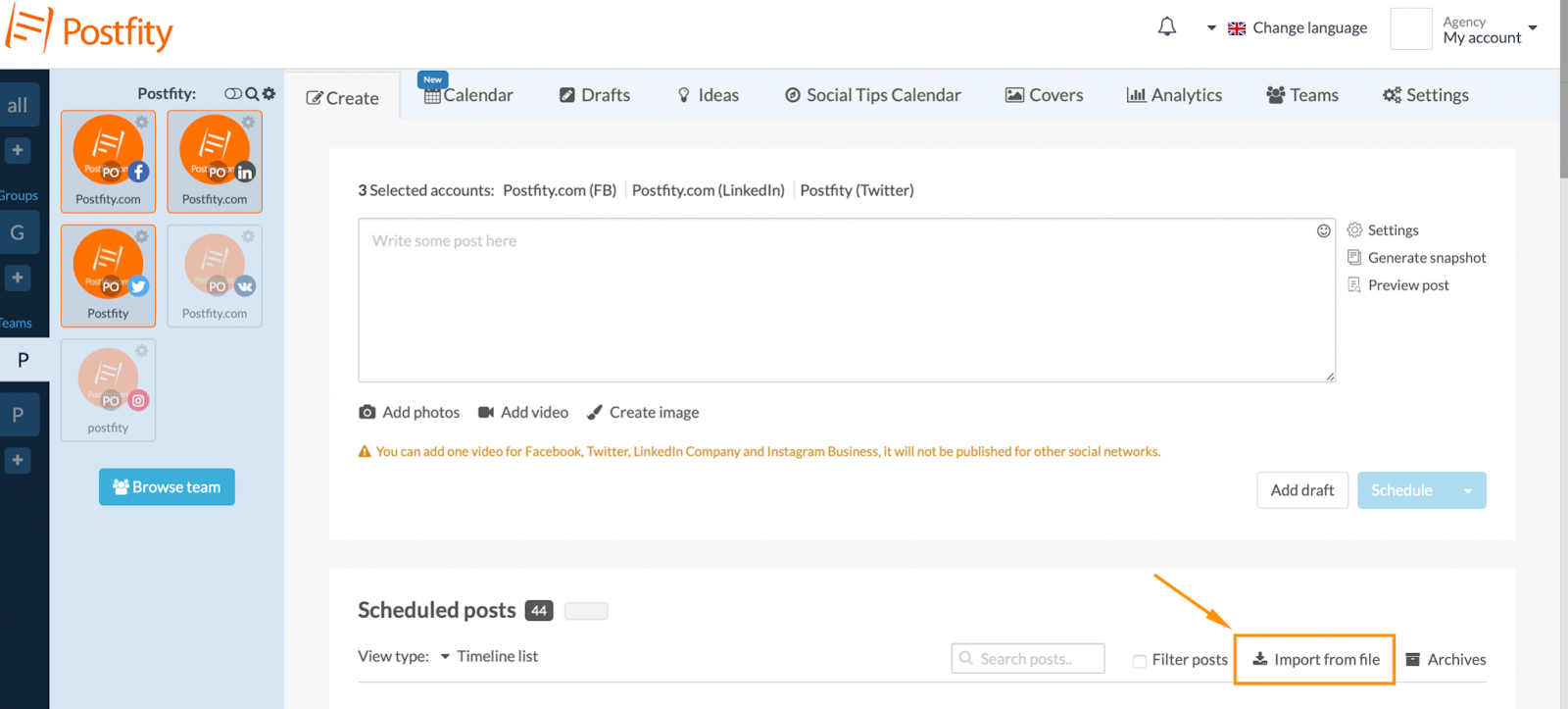Show all accounts with the all tile
This screenshot has width=1568, height=709.
tap(18, 106)
